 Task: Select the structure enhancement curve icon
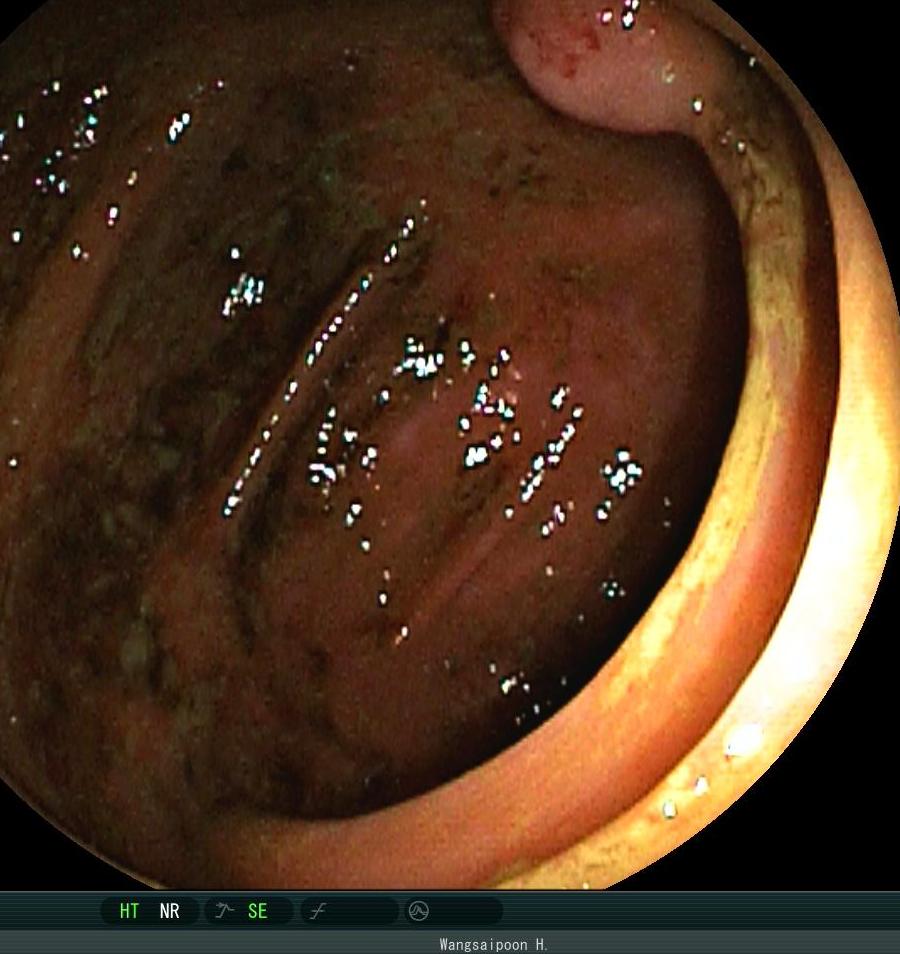click(224, 911)
